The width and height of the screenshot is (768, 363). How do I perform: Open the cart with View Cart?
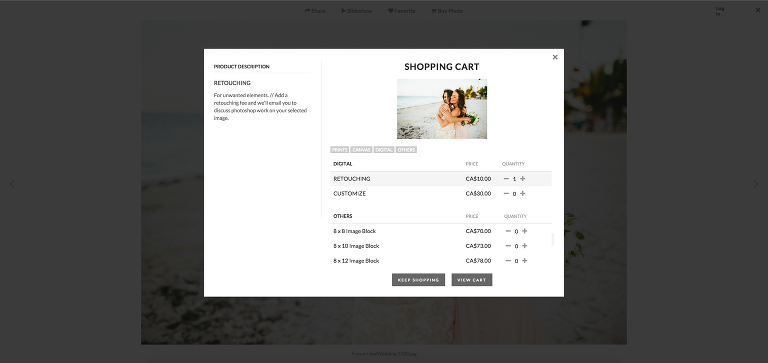click(x=472, y=280)
